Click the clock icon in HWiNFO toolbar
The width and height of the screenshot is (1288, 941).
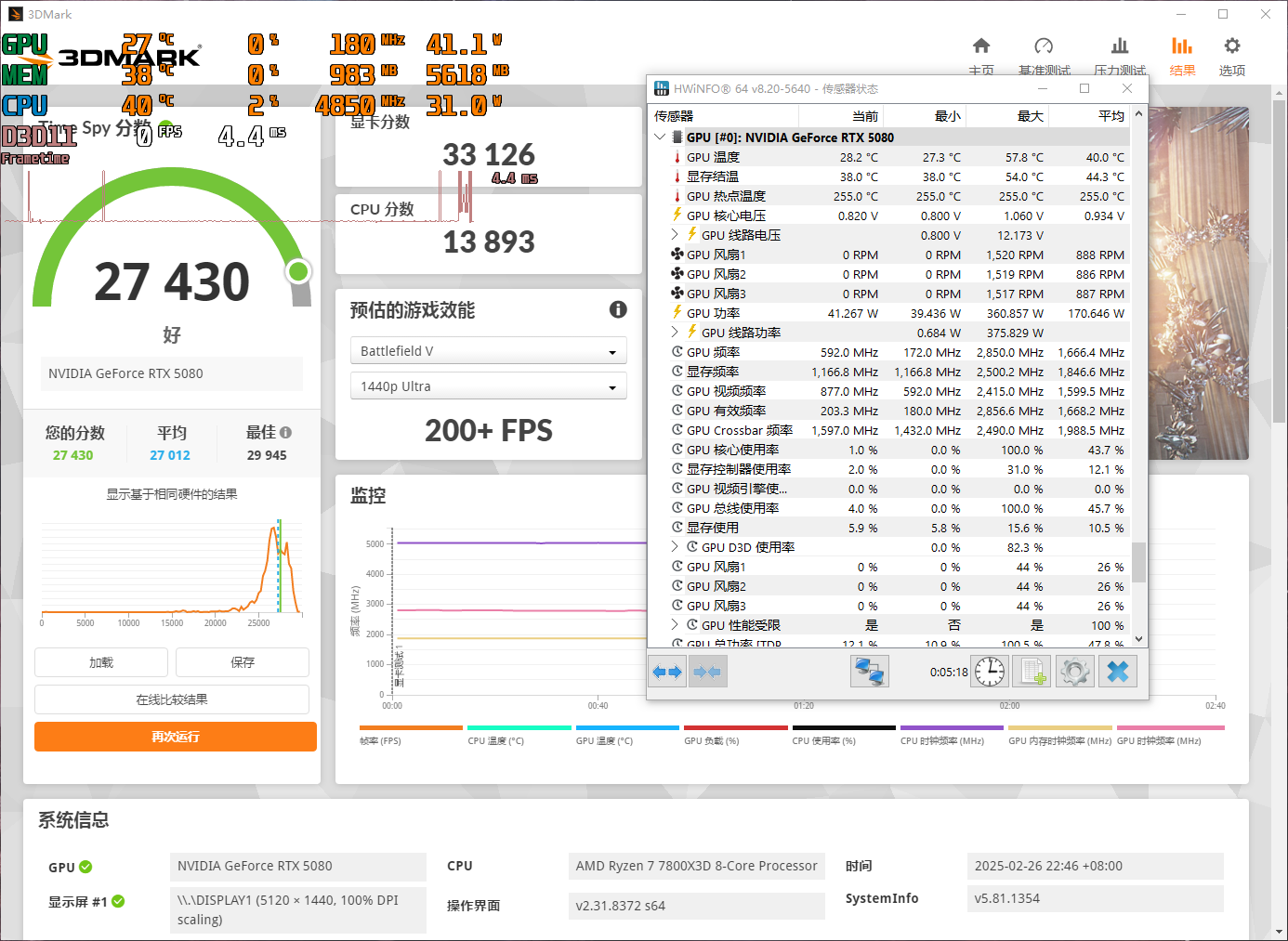click(989, 671)
